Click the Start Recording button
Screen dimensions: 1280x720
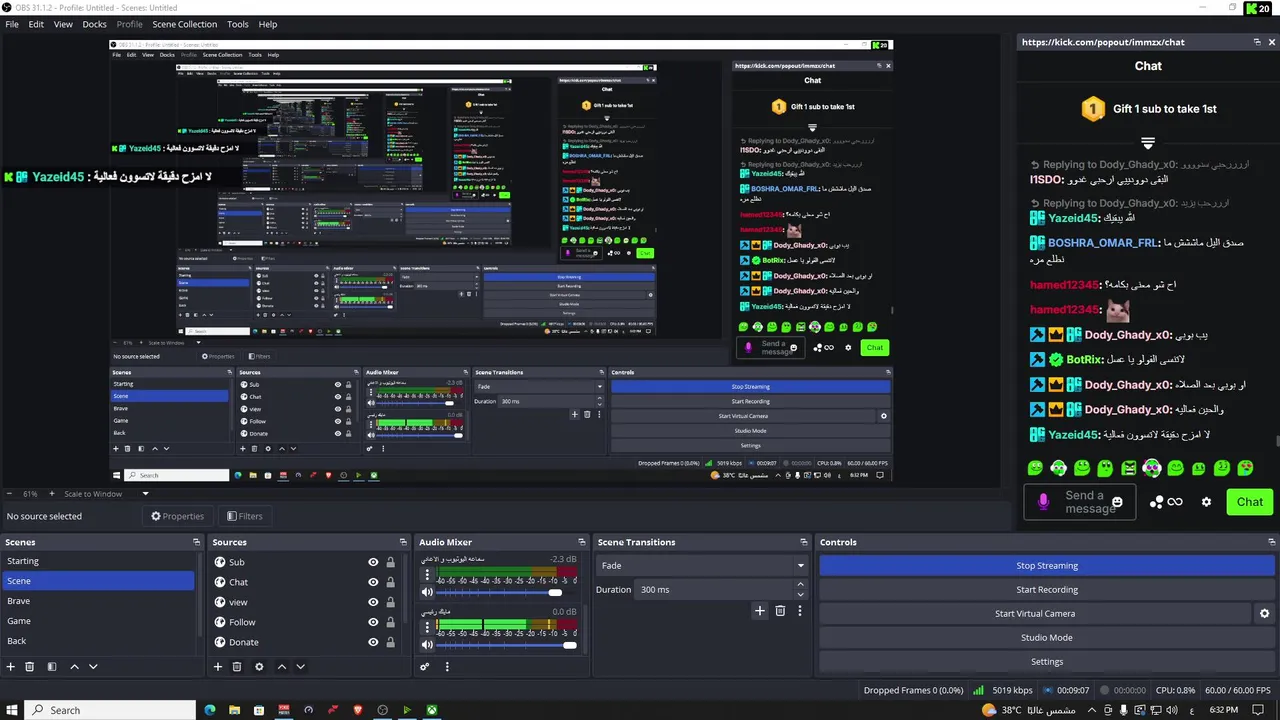(1047, 590)
